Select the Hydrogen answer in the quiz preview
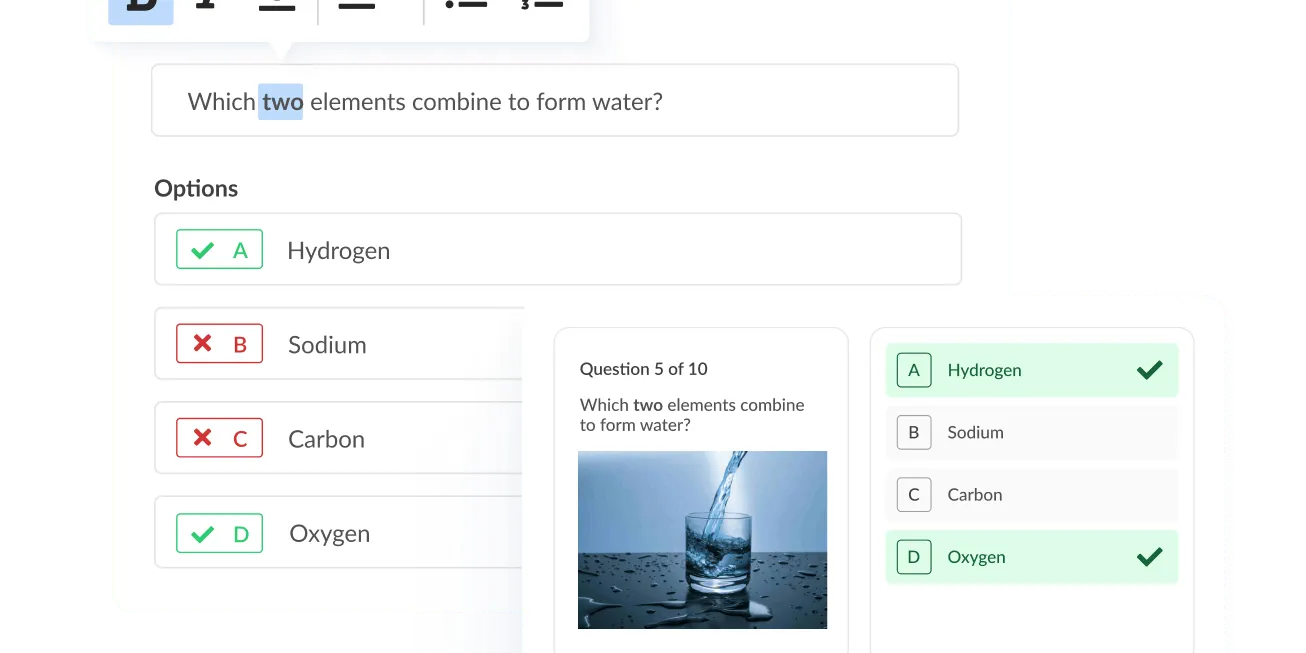1306x653 pixels. 1031,370
